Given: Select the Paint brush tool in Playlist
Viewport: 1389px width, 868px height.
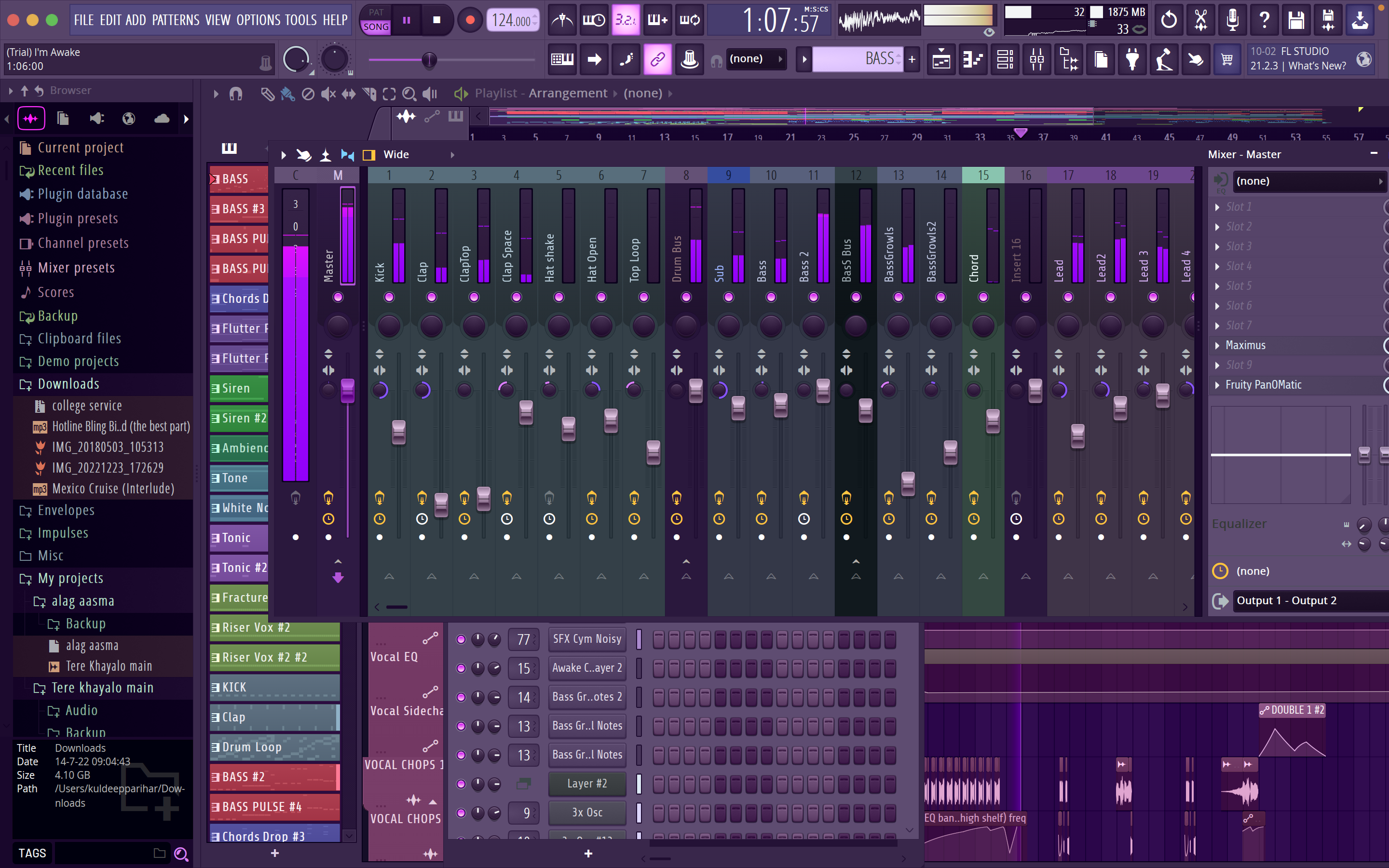Looking at the screenshot, I should 287,94.
